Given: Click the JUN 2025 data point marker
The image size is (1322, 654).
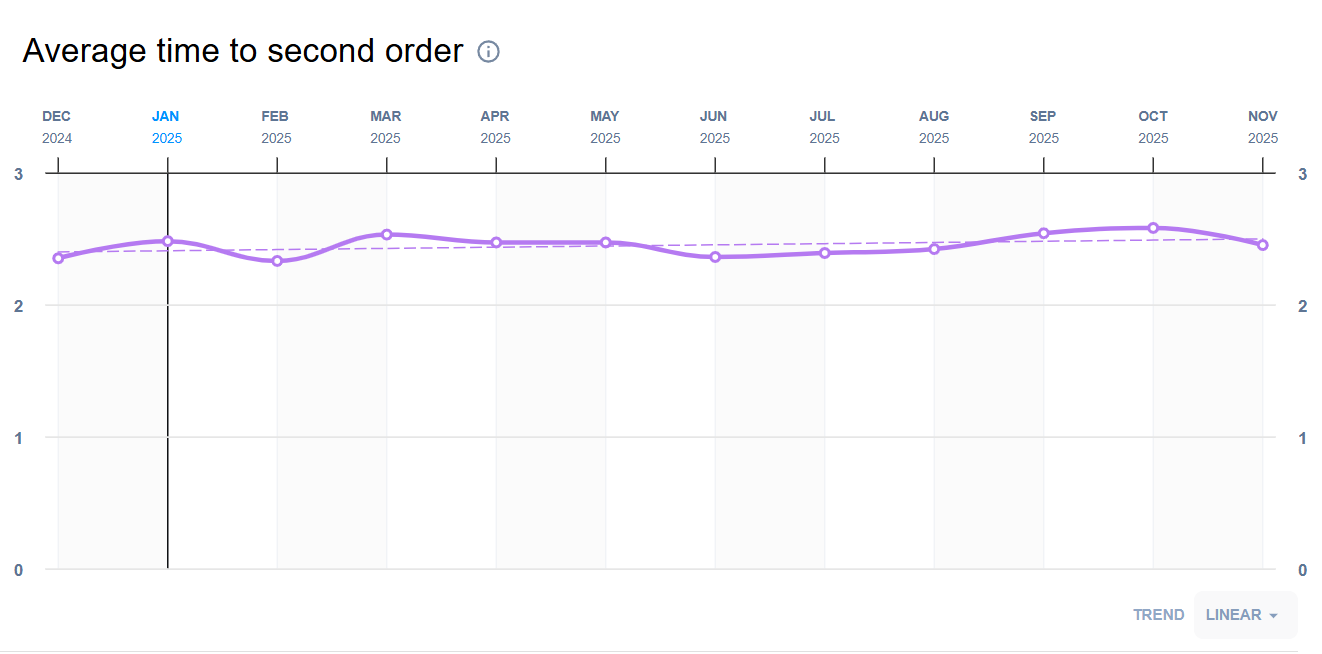Looking at the screenshot, I should [x=715, y=257].
